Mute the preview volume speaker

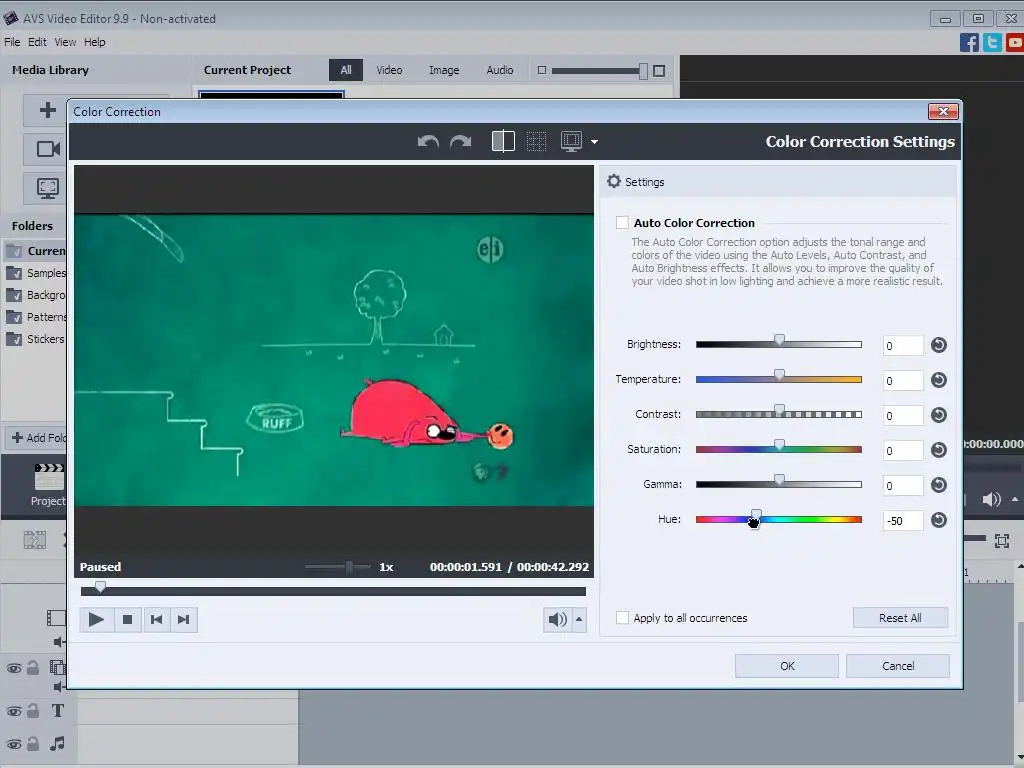(x=557, y=620)
